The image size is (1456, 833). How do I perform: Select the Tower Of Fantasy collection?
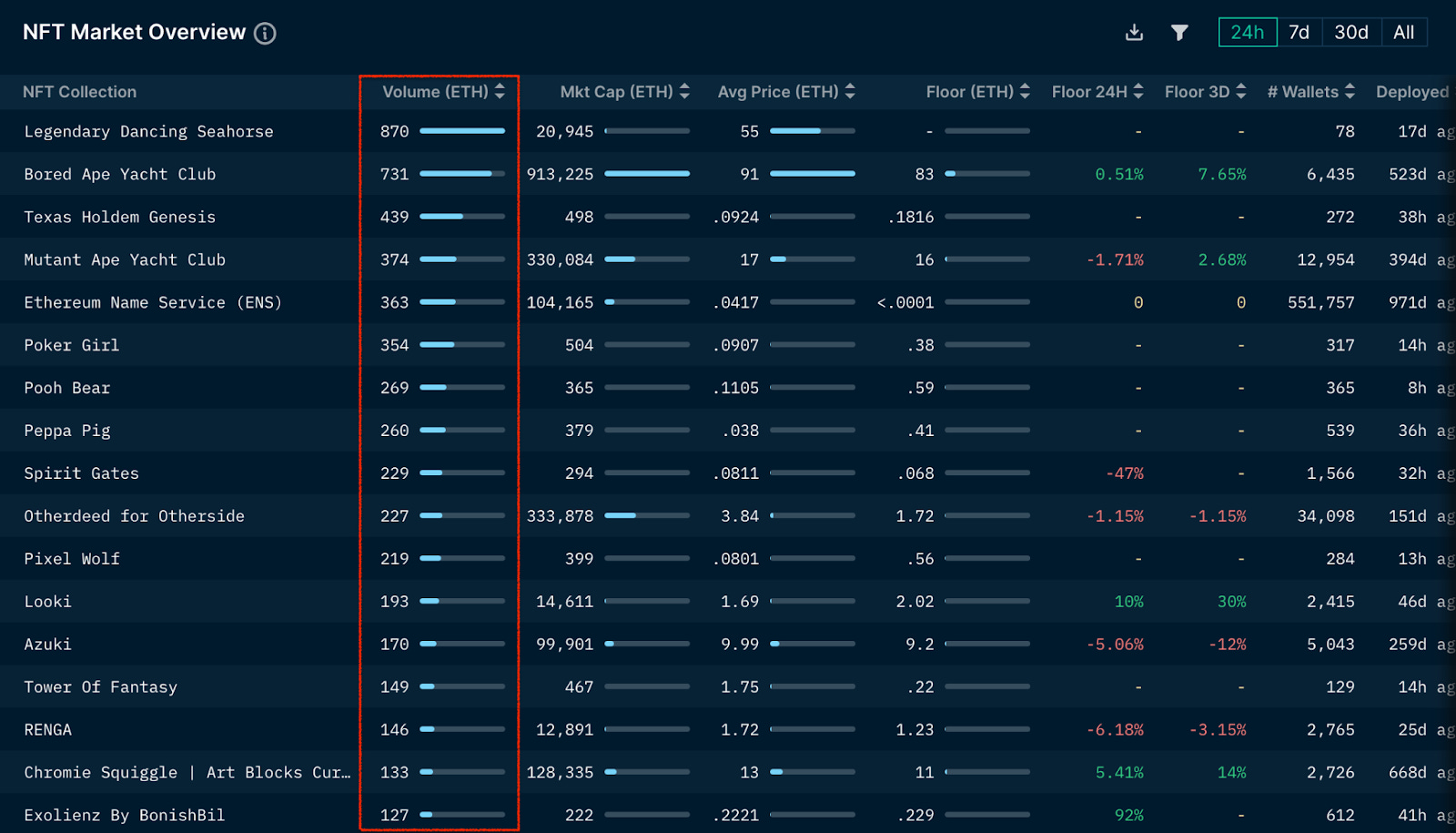point(101,687)
